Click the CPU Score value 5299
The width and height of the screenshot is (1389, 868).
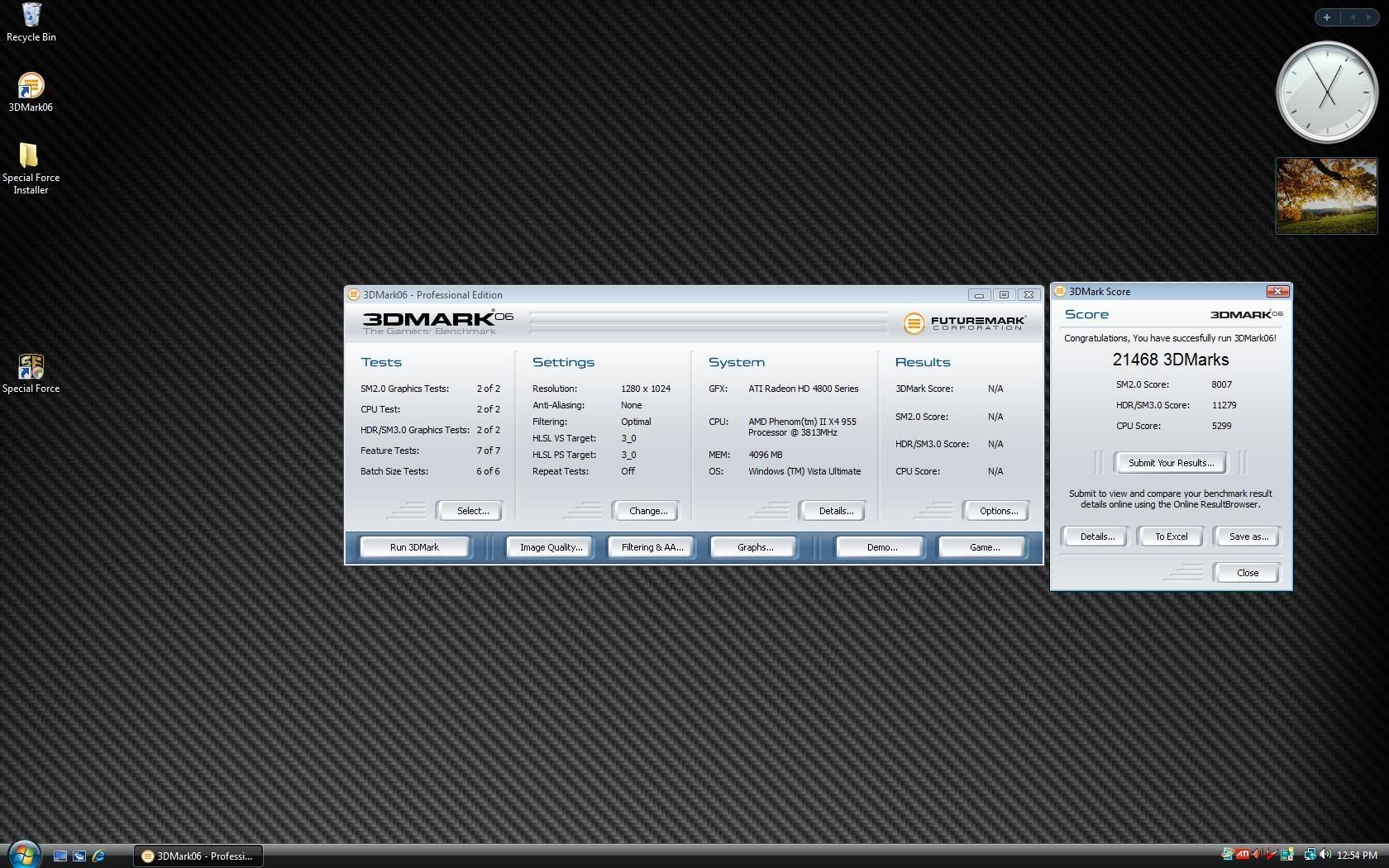click(x=1221, y=426)
